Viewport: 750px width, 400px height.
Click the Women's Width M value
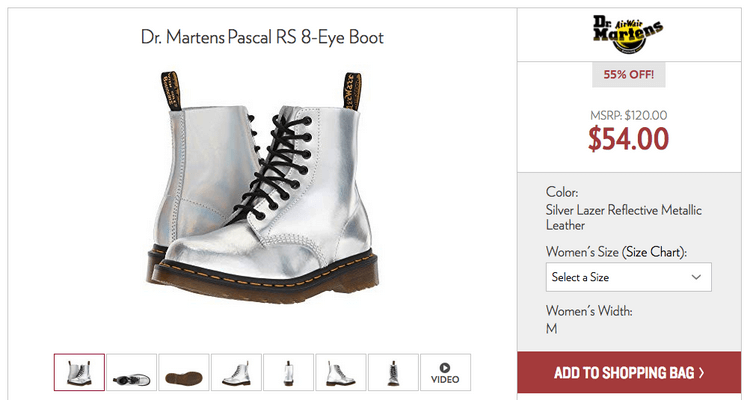[551, 329]
